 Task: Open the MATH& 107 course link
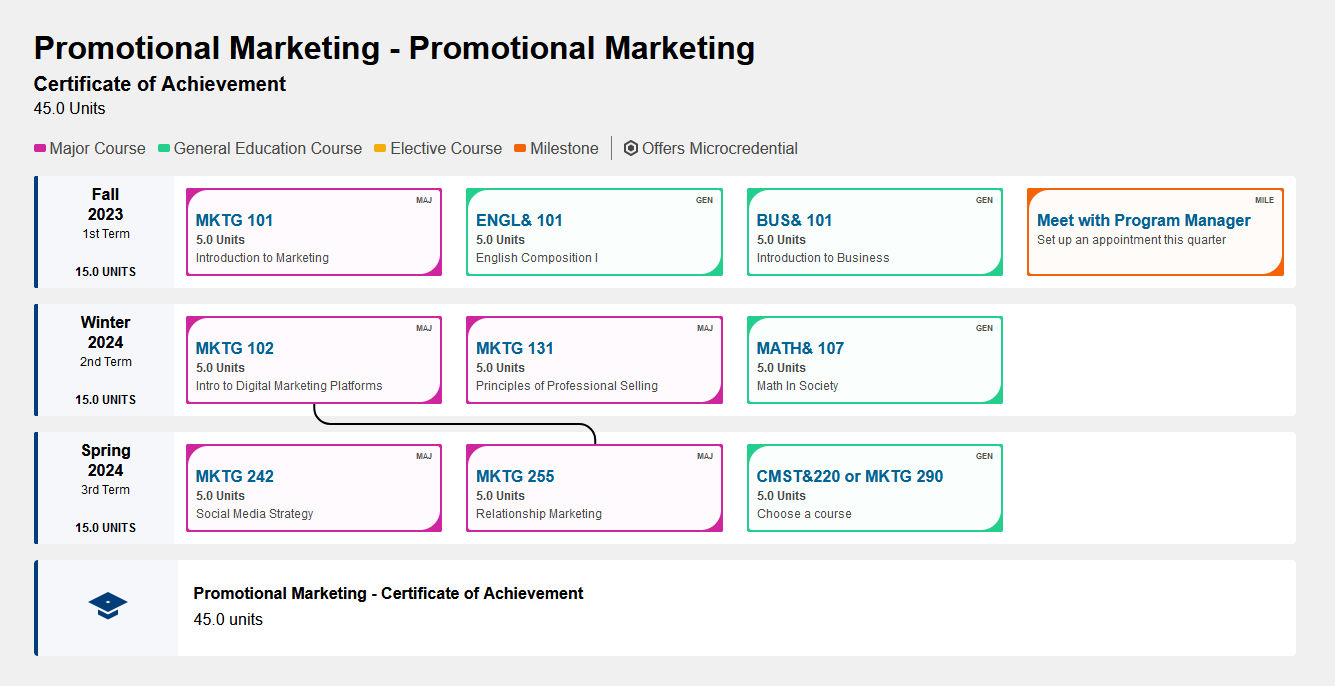point(800,348)
